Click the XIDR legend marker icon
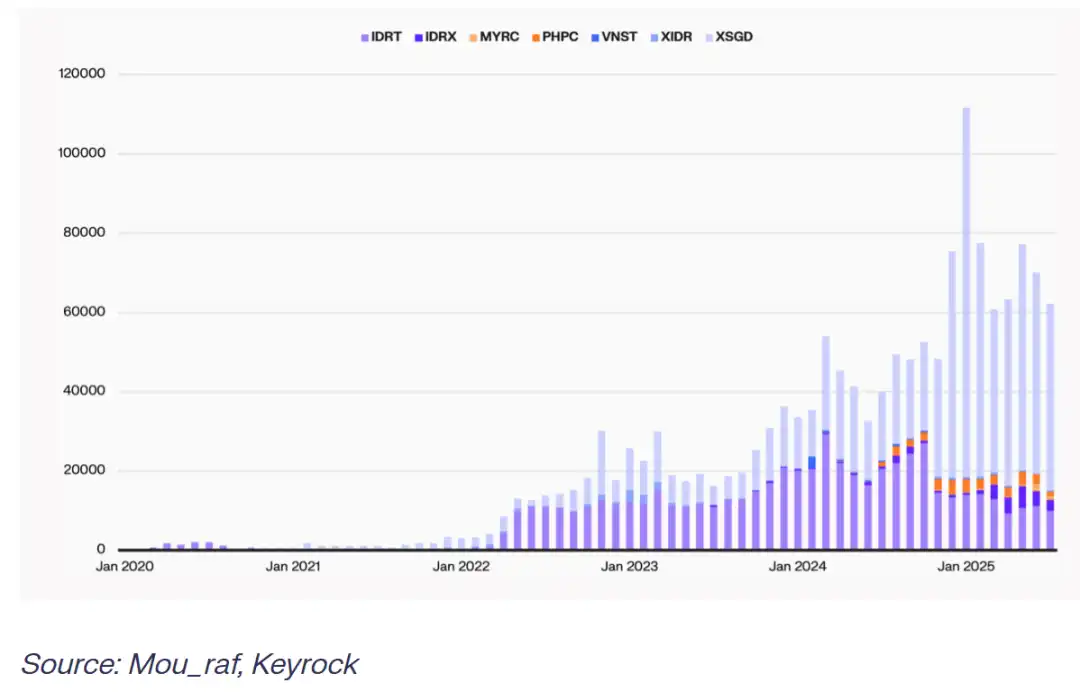1080x692 pixels. [655, 37]
